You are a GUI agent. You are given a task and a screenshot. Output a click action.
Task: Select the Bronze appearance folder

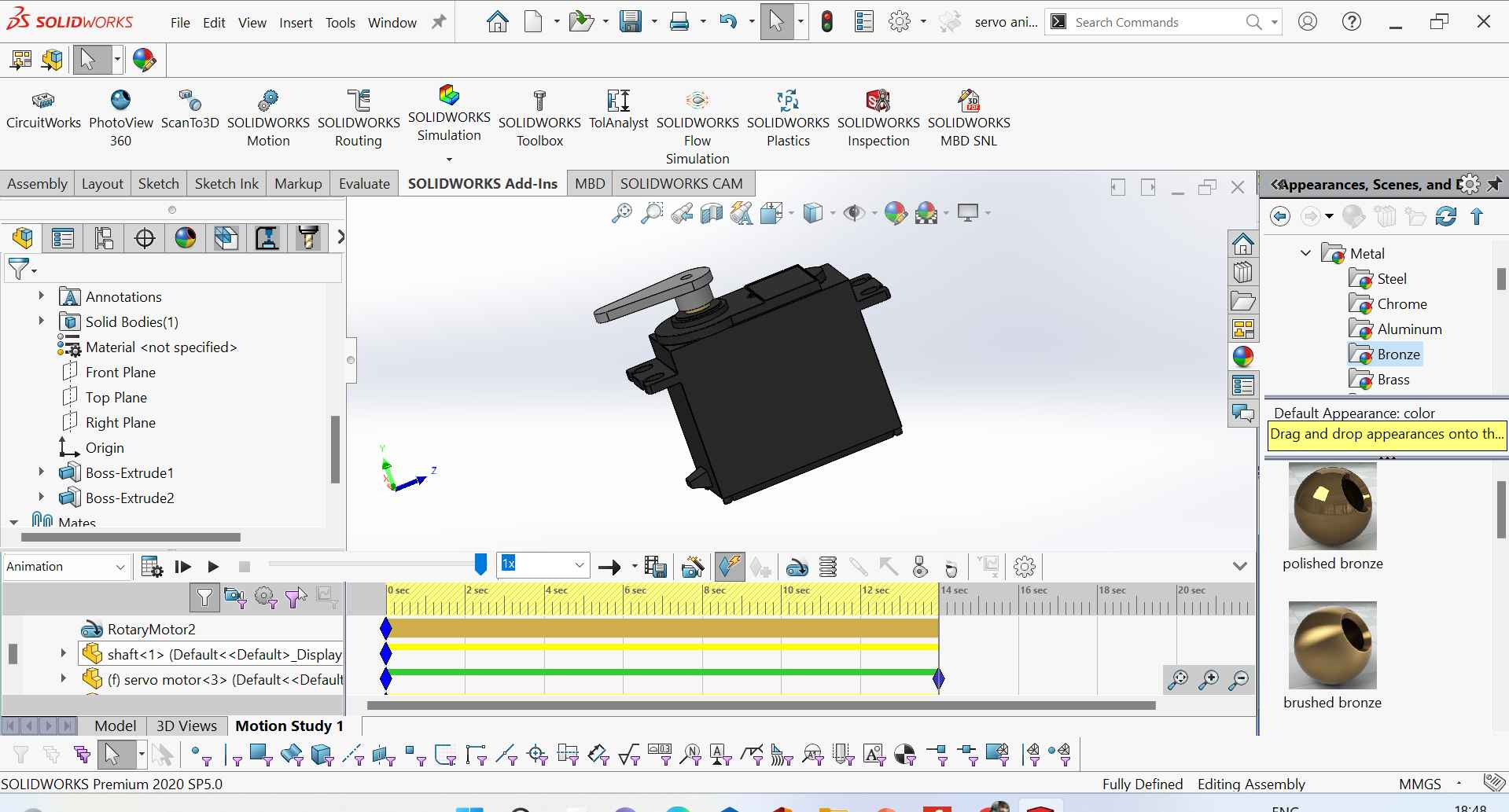(x=1385, y=355)
